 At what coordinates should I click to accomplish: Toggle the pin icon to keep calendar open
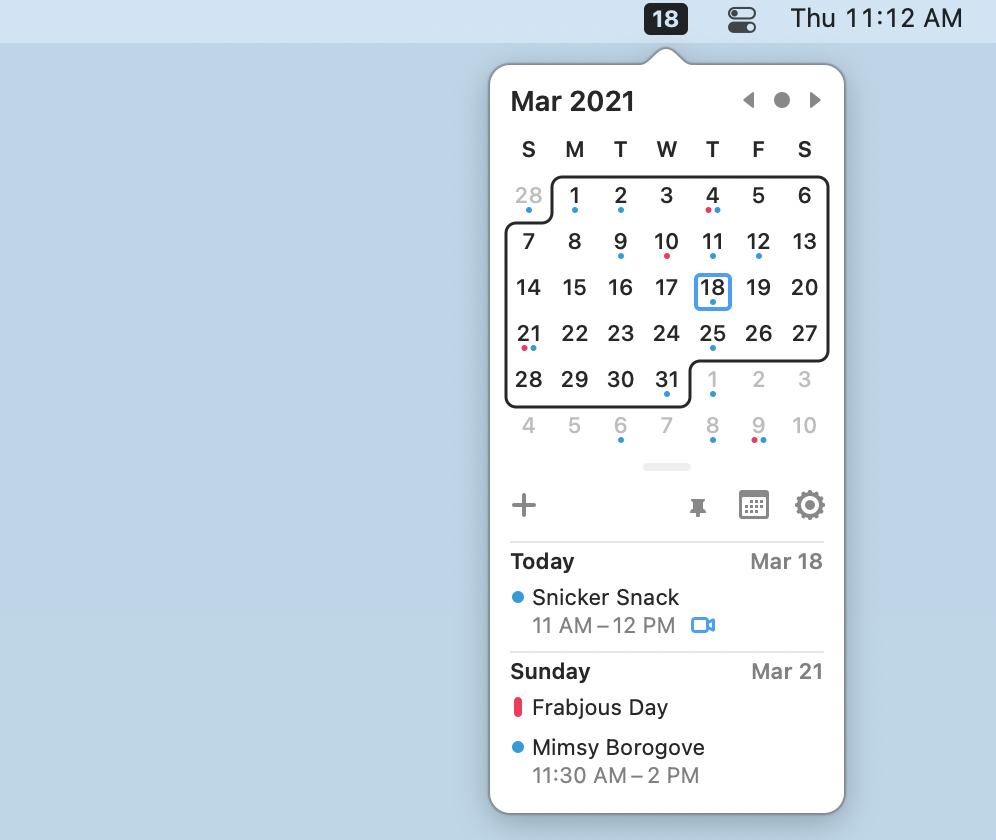point(698,507)
